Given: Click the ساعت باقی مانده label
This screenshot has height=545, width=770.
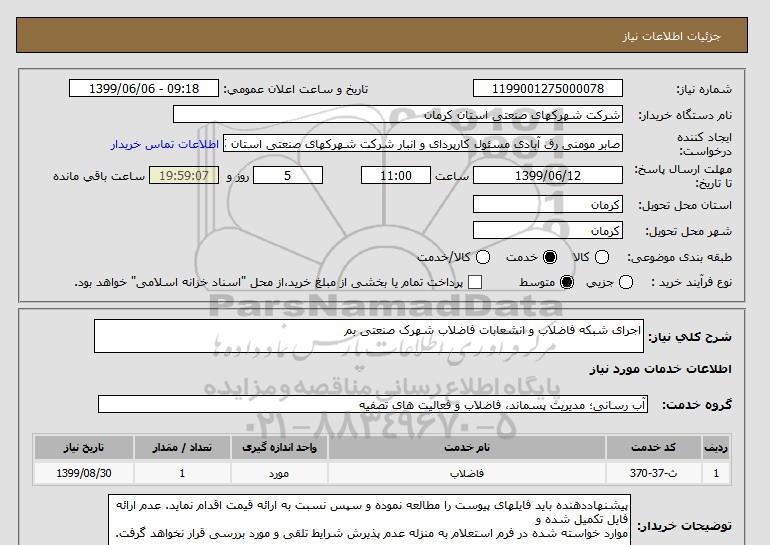Looking at the screenshot, I should point(99,176).
